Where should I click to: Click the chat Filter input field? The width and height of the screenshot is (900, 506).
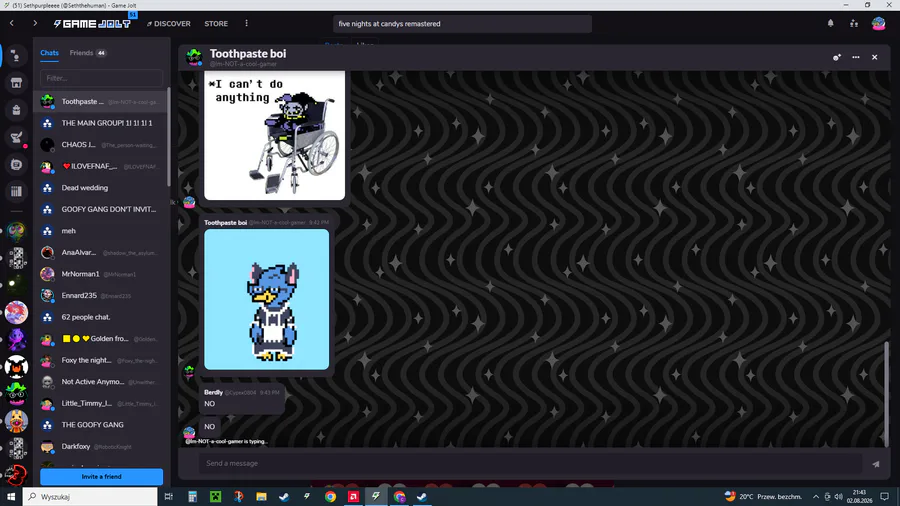pyautogui.click(x=102, y=78)
